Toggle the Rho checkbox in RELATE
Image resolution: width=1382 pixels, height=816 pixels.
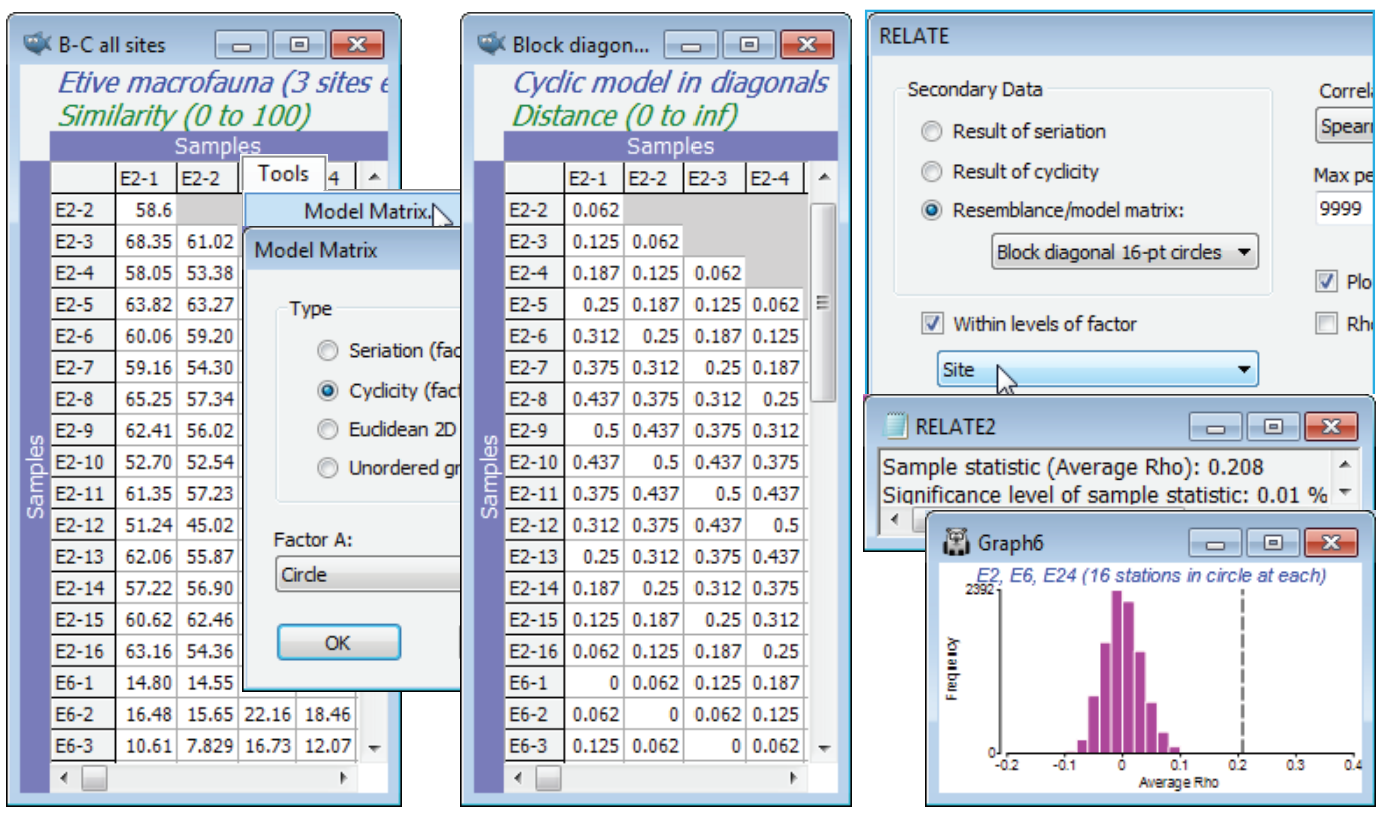coord(1326,322)
